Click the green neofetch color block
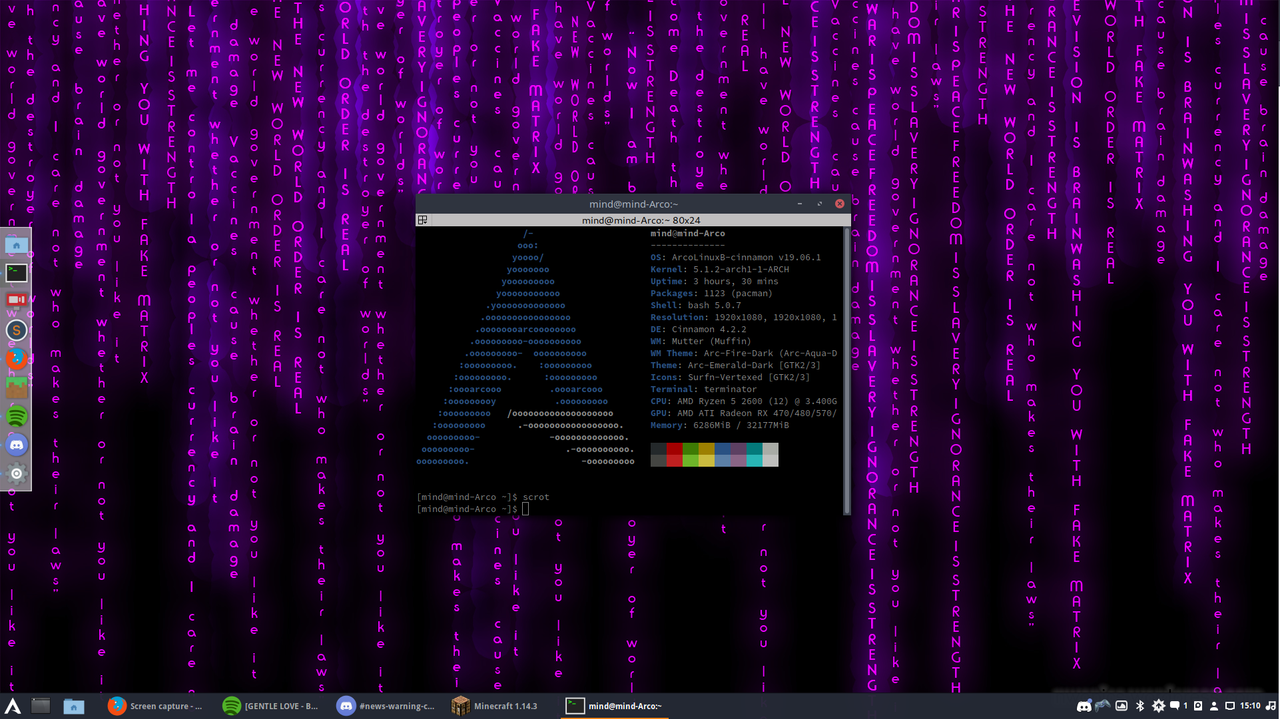The image size is (1280, 719). click(x=690, y=455)
